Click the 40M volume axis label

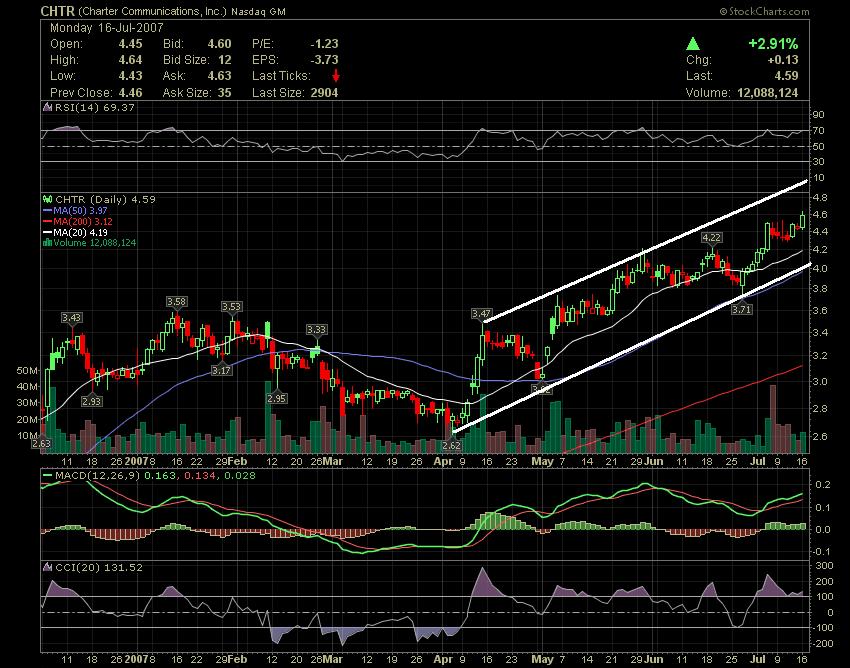[27, 387]
